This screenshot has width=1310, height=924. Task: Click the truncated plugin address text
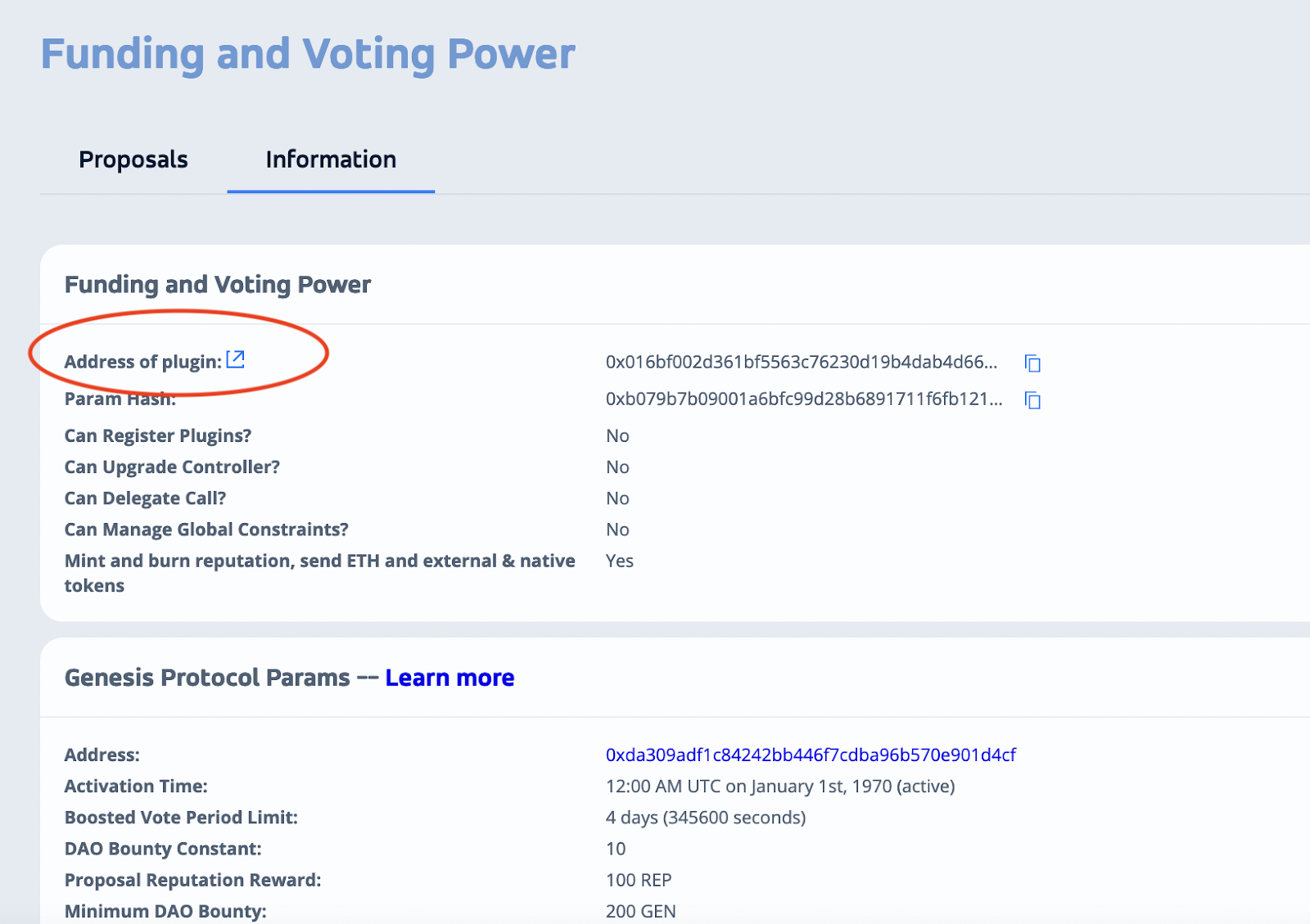click(x=802, y=363)
